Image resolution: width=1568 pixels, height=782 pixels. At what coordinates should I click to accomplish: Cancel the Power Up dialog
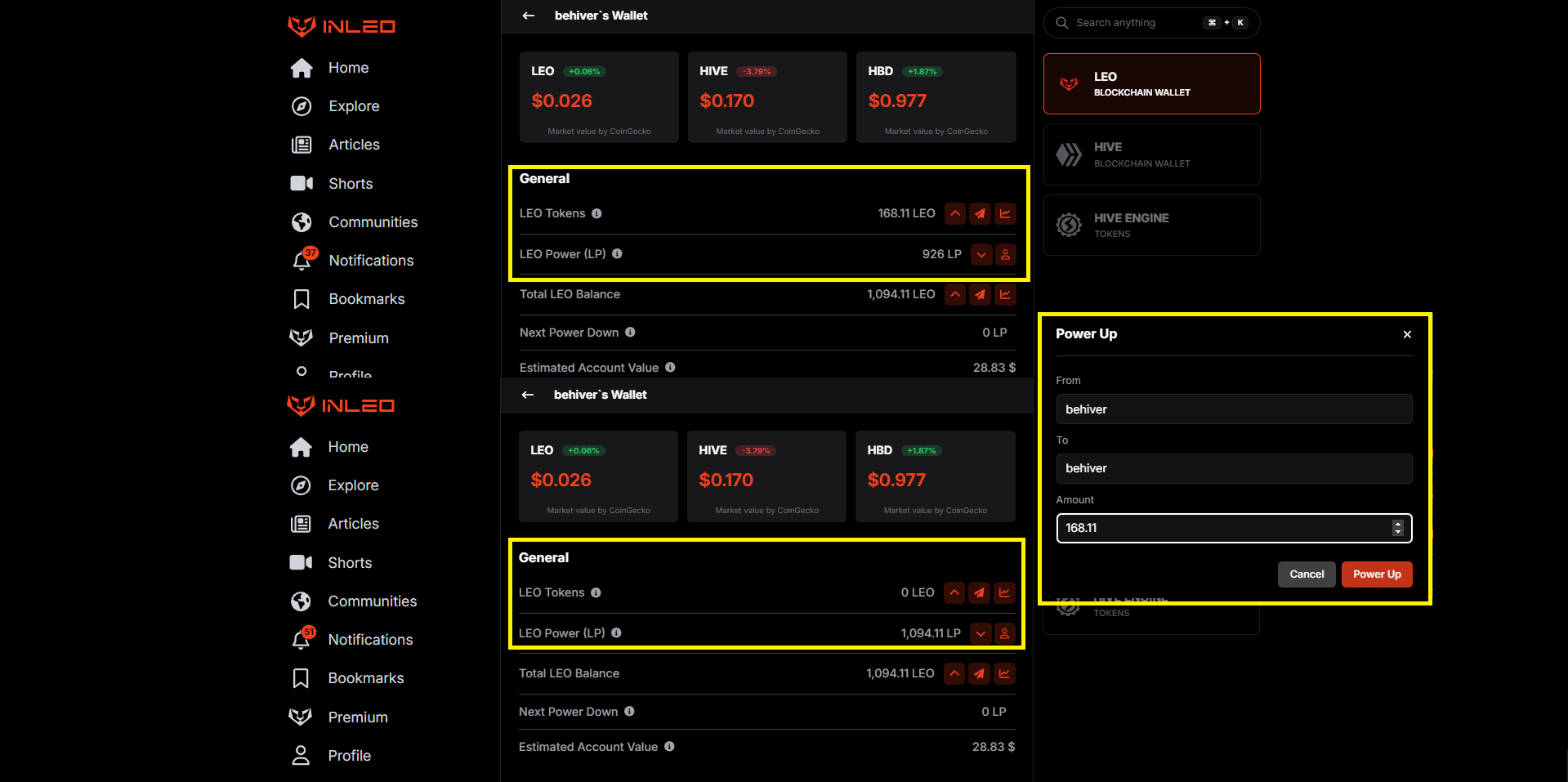[x=1307, y=574]
